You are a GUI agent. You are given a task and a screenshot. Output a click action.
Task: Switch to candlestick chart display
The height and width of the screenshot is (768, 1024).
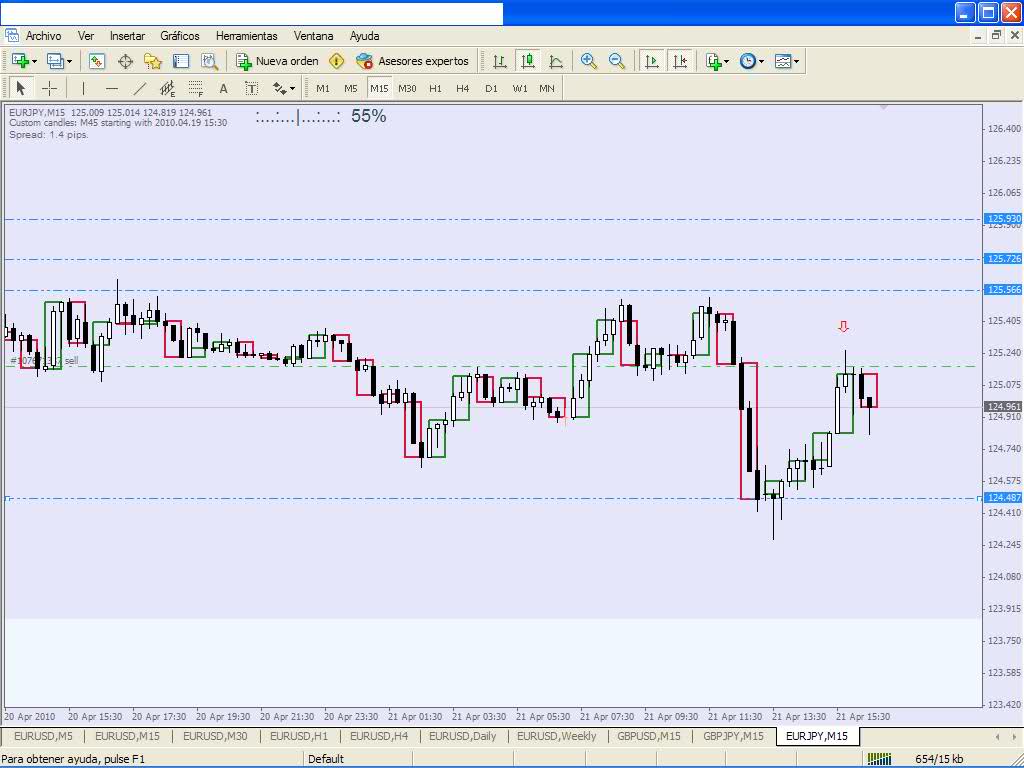tap(528, 61)
